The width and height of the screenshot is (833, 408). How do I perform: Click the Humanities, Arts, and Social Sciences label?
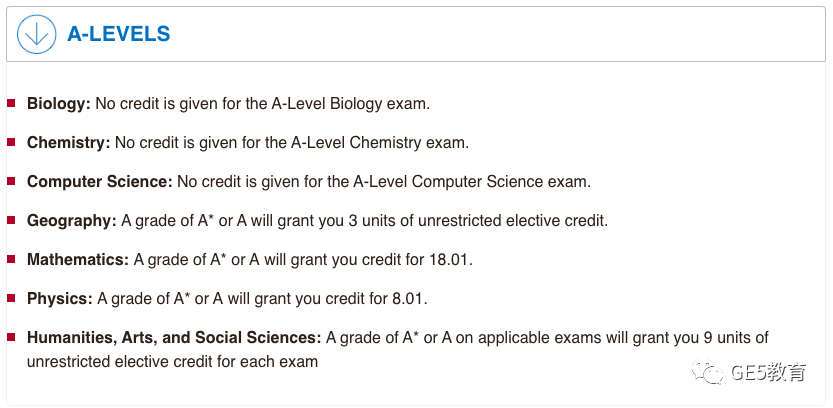pos(174,338)
